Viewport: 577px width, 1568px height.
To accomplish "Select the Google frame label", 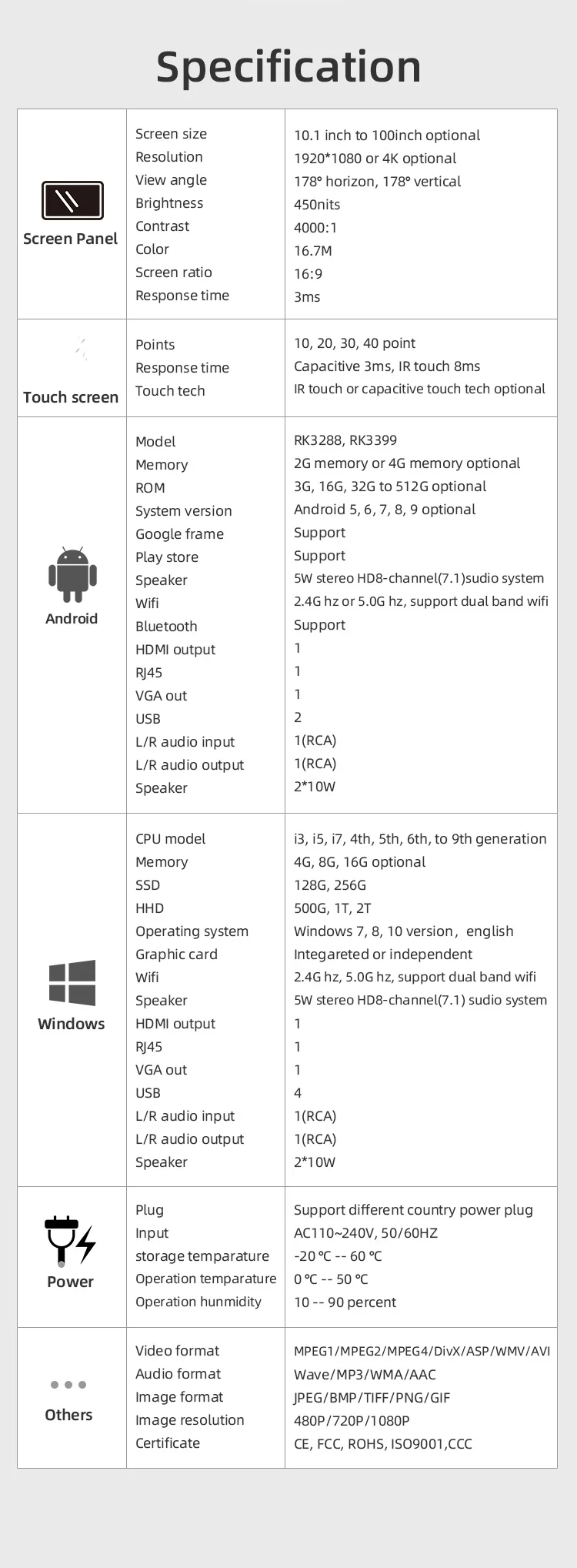I will (x=179, y=534).
